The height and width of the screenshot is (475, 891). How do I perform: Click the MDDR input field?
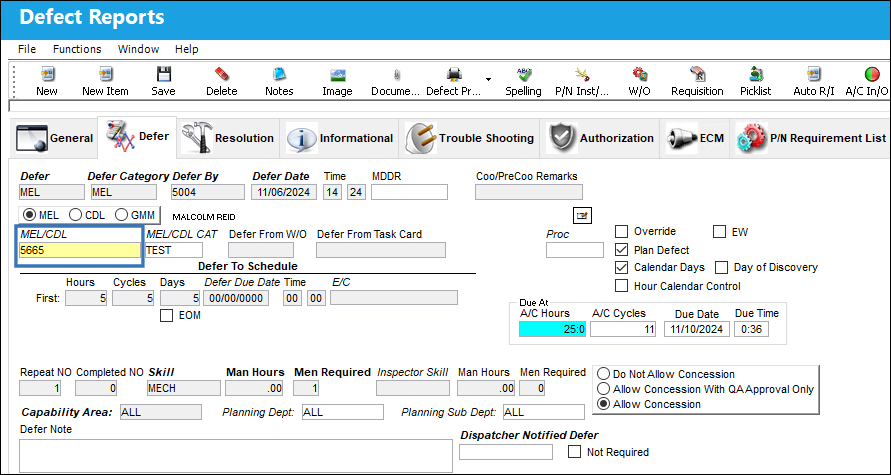click(x=409, y=192)
